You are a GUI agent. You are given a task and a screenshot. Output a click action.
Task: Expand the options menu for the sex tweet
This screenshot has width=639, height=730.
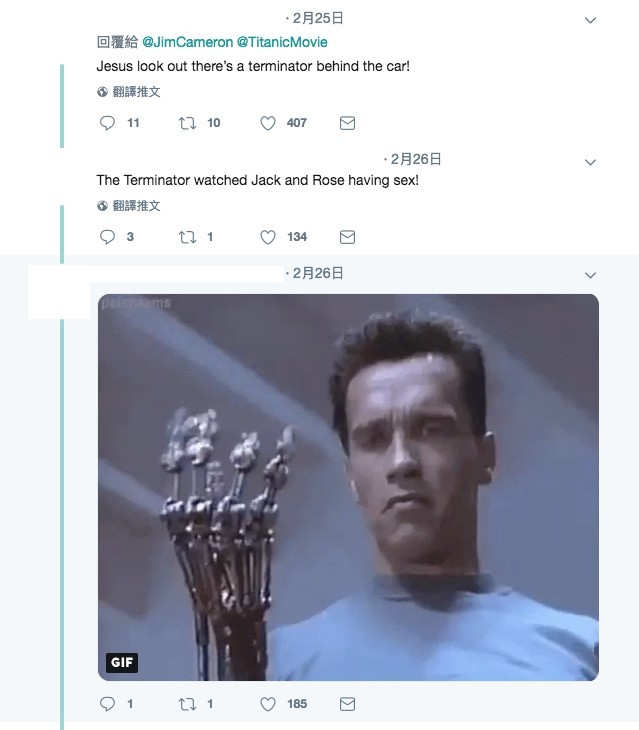click(590, 162)
